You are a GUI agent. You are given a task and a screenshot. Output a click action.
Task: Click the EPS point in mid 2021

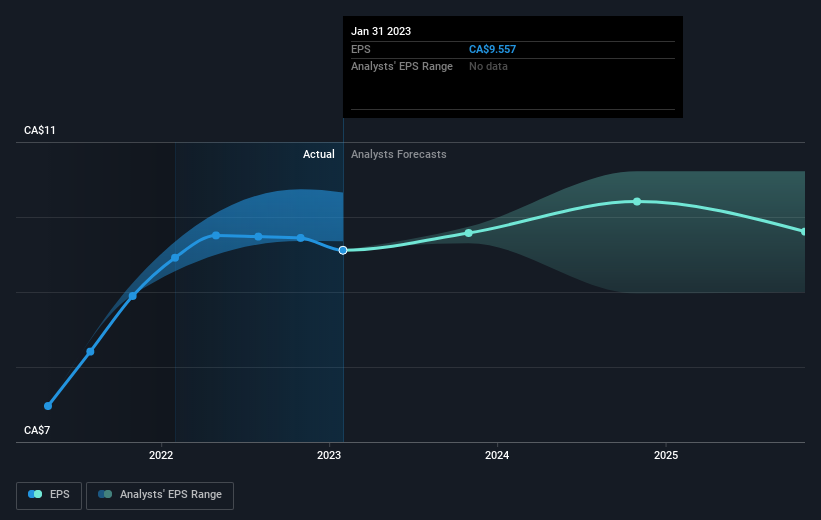point(90,351)
